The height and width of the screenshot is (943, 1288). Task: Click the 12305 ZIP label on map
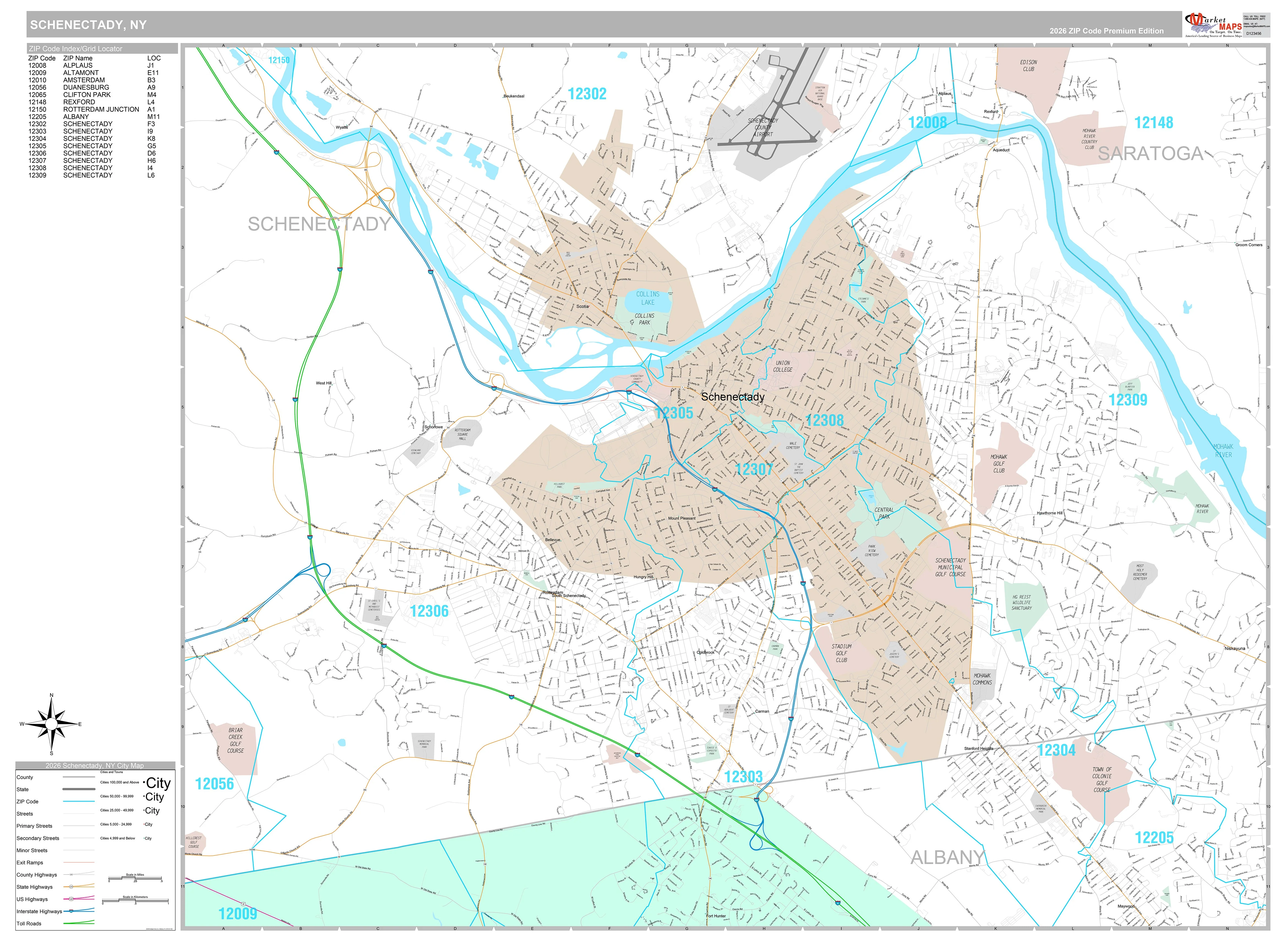[674, 413]
